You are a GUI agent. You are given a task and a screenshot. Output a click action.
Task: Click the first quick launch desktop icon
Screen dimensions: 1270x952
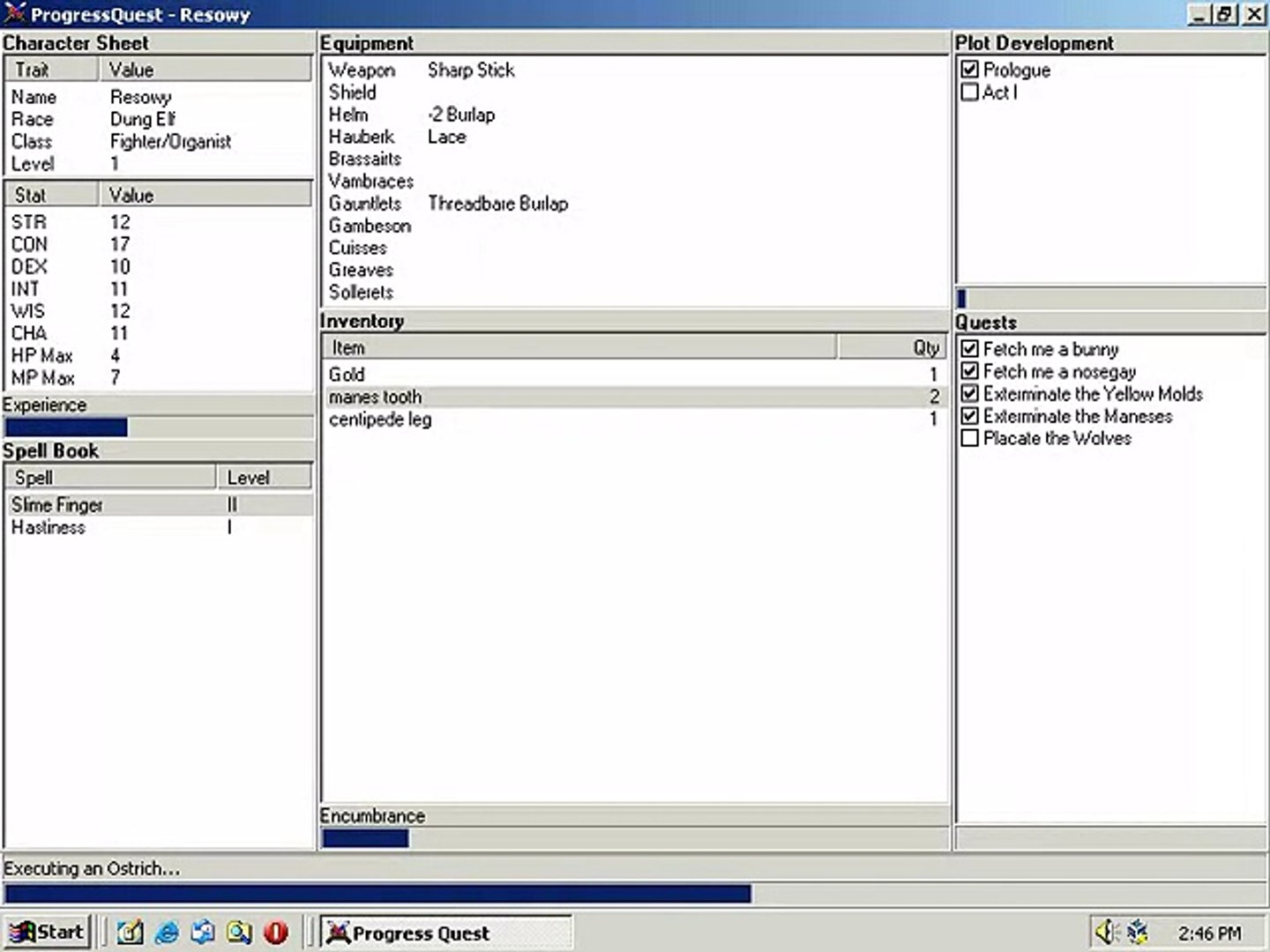(x=130, y=932)
